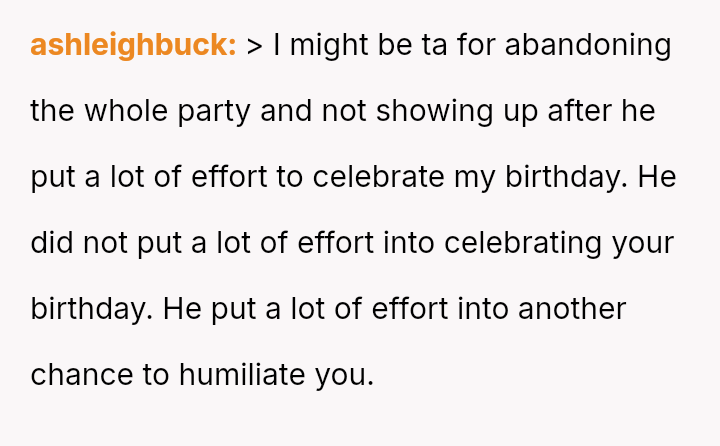
Task: Click the words "the whole party"
Action: tap(141, 111)
